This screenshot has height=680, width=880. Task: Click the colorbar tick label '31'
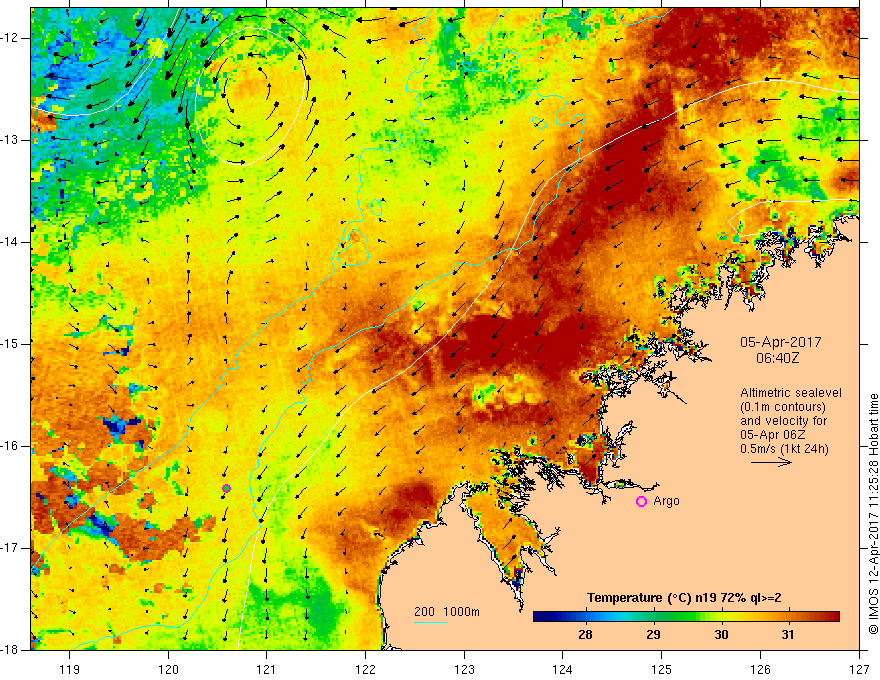coord(788,635)
